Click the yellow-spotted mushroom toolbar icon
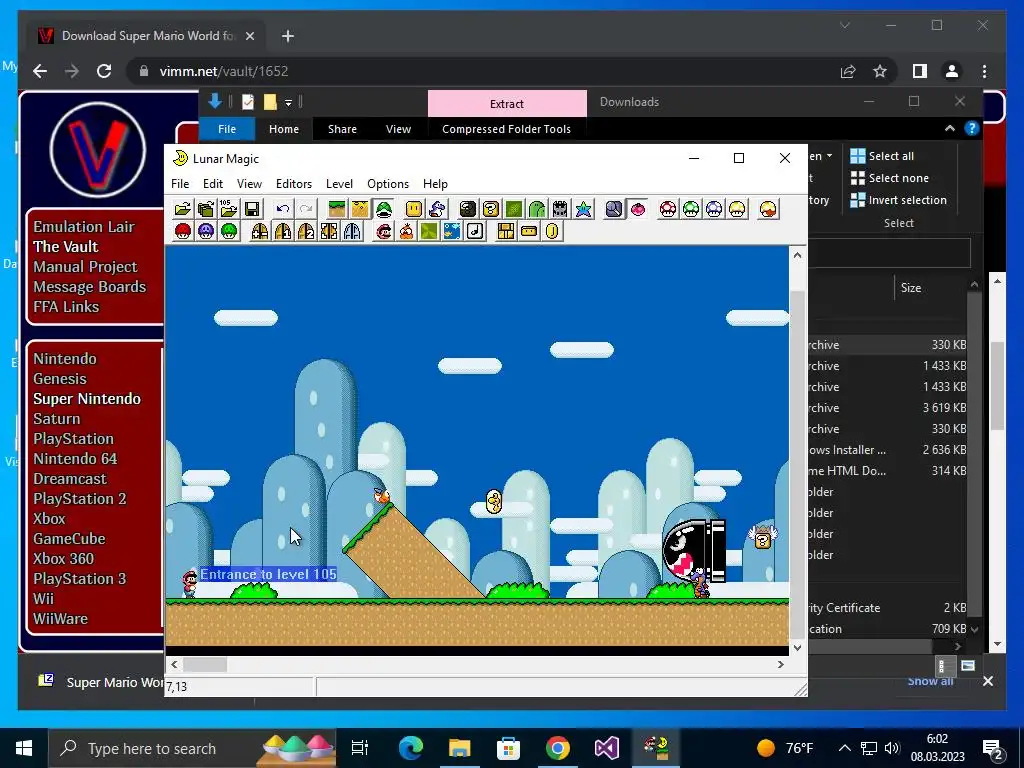The image size is (1024, 768). point(737,209)
